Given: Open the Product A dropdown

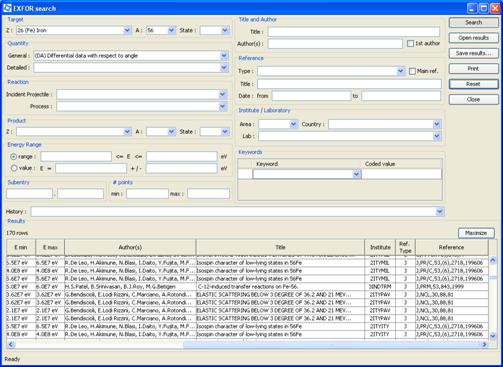Looking at the screenshot, I should [x=171, y=132].
